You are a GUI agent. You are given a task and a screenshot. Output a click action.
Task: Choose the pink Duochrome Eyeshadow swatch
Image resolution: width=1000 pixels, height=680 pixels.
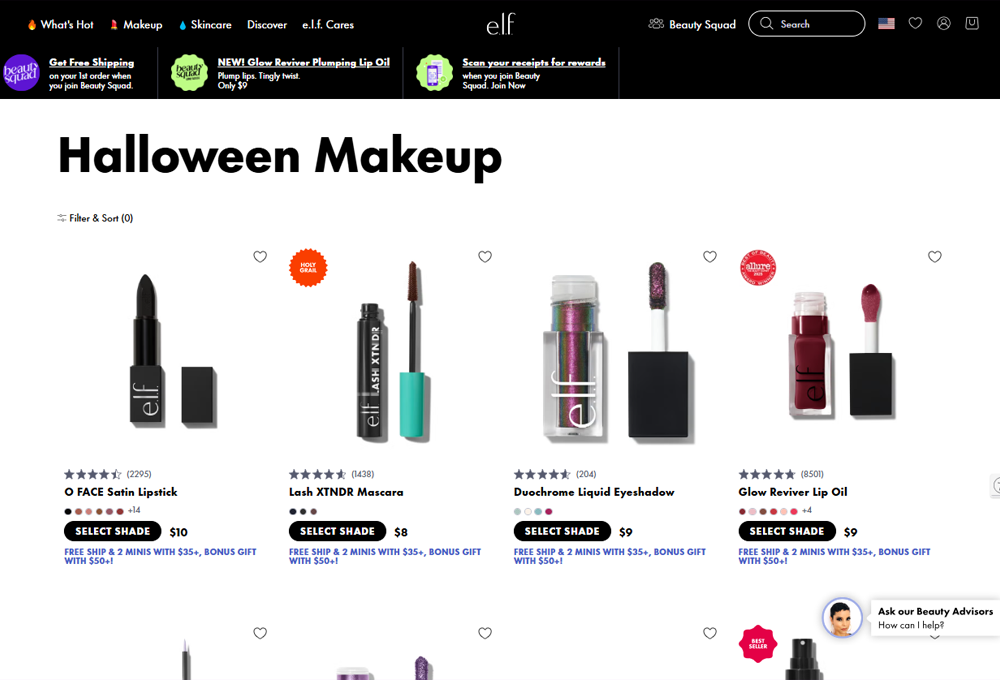coord(548,512)
